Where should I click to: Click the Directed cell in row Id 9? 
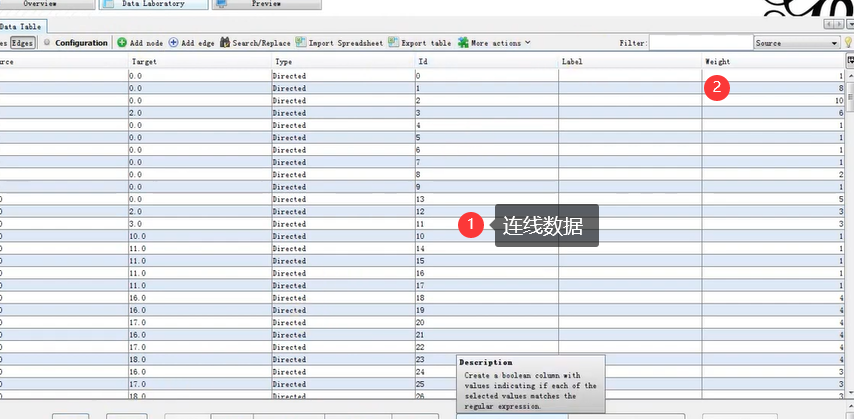pos(343,187)
